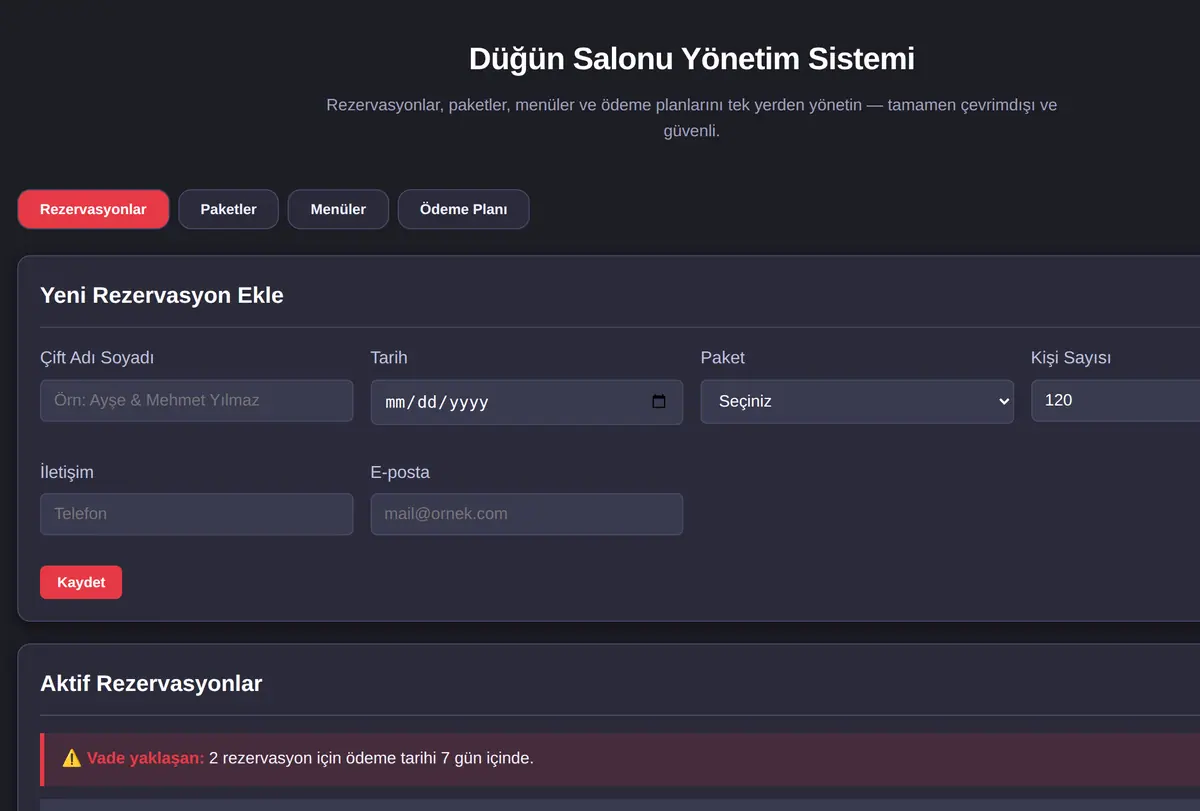Click the 'Aktif Rezervasyonlar' heading
The image size is (1200, 811).
[151, 683]
